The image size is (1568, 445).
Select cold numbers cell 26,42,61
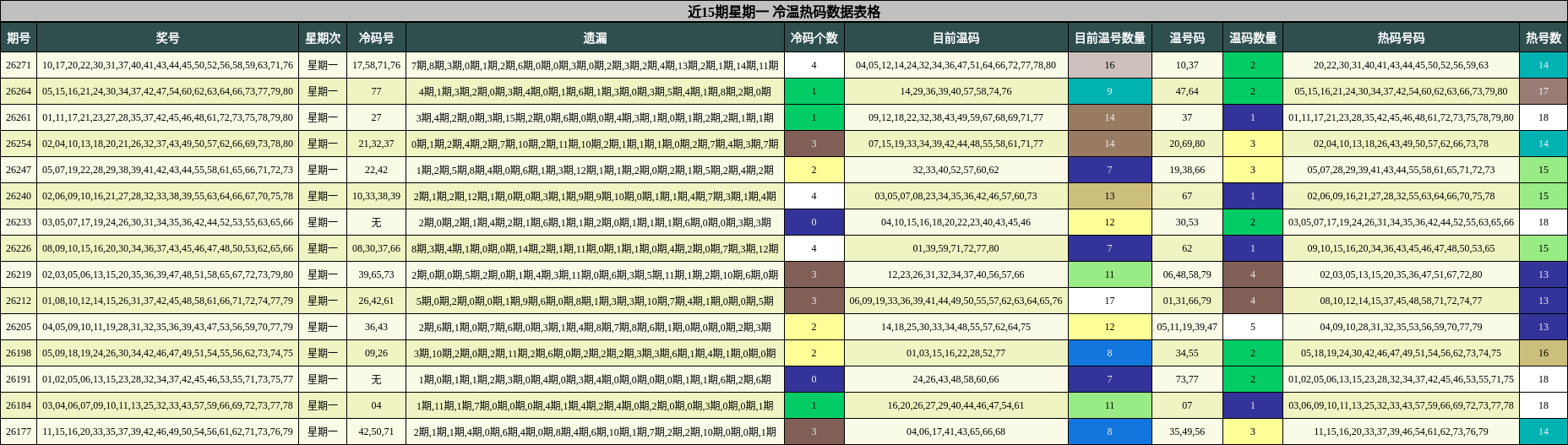click(376, 301)
